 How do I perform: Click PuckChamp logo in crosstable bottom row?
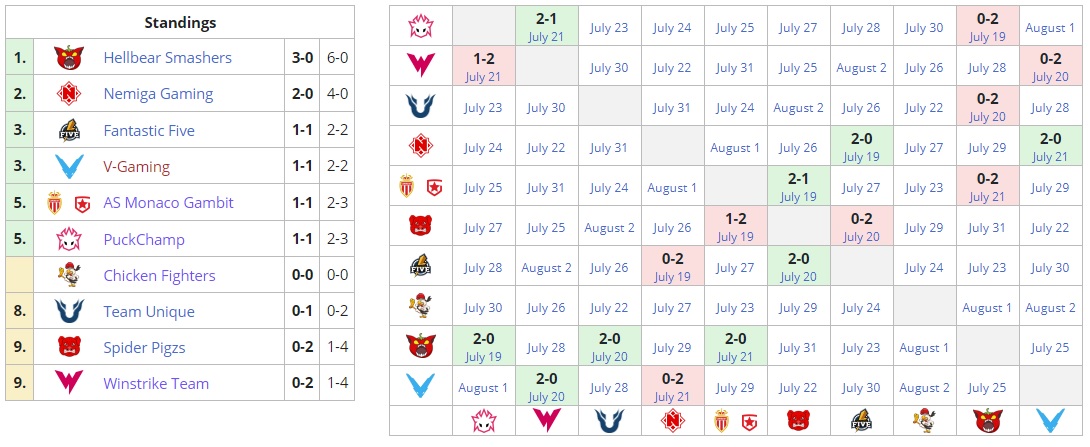point(484,420)
